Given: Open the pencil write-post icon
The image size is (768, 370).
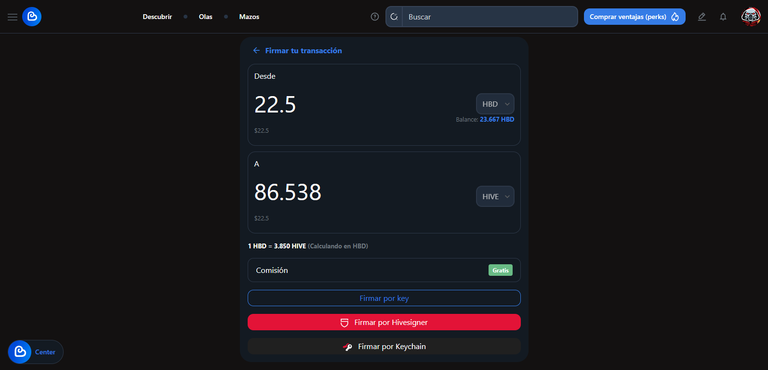Looking at the screenshot, I should [701, 17].
